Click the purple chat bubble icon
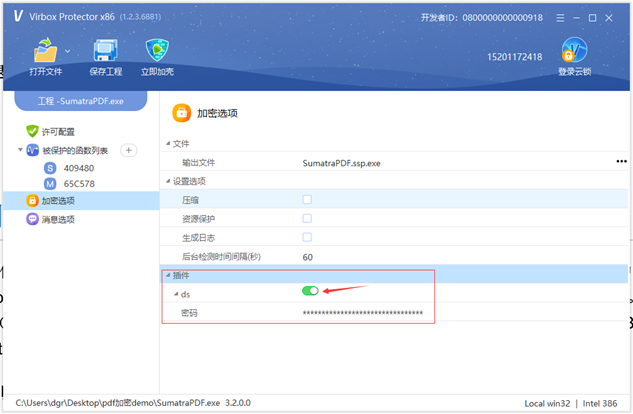633x414 pixels. 32,219
